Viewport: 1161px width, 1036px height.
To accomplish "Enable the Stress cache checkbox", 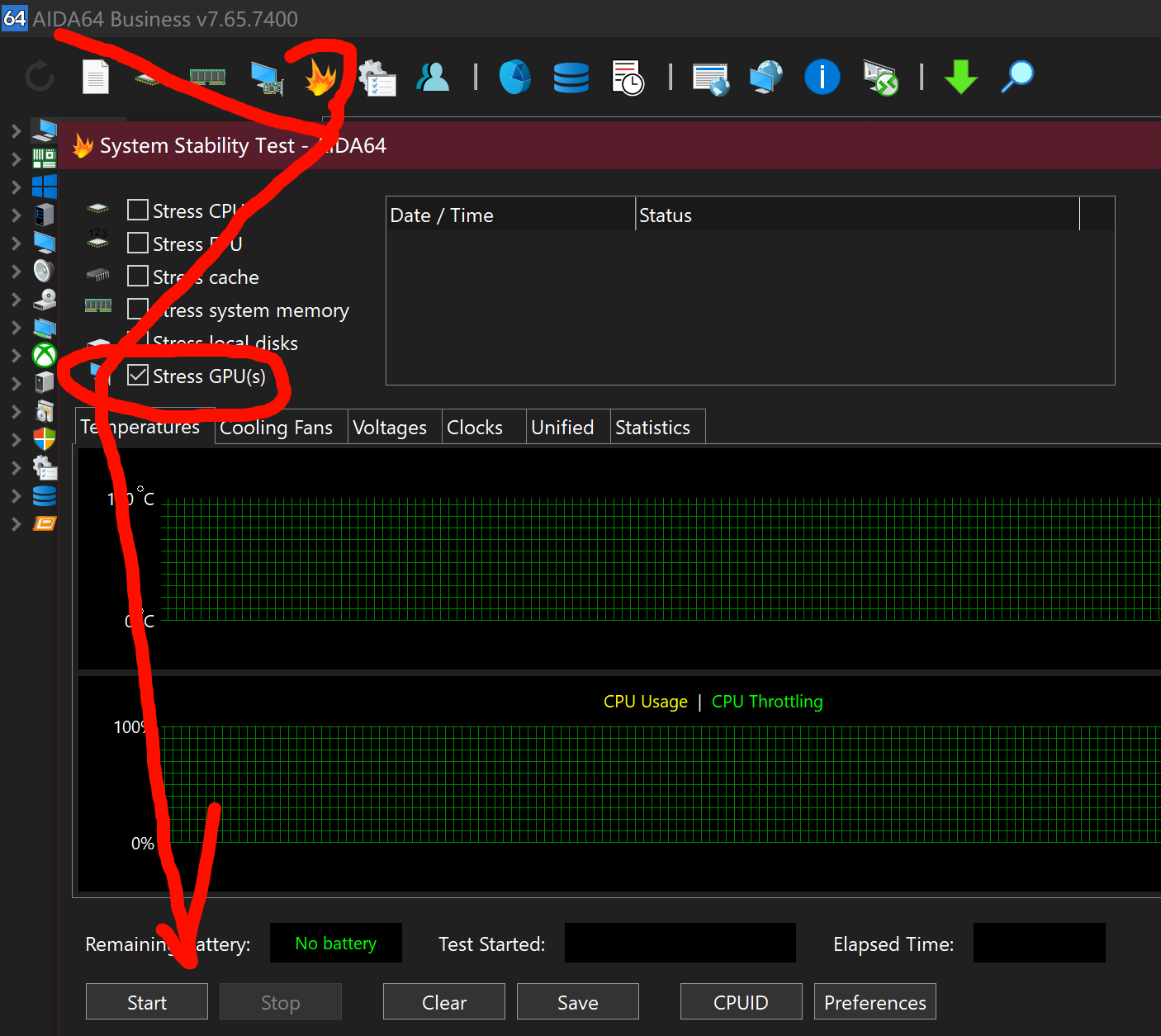I will point(138,277).
